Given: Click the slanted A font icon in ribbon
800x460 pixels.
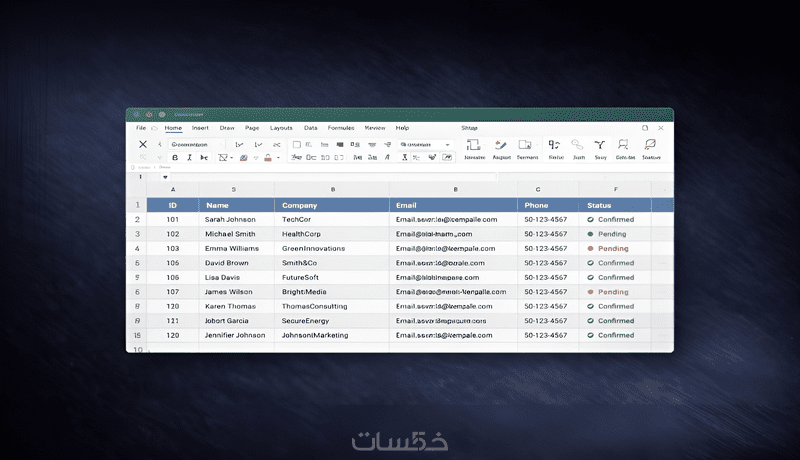Looking at the screenshot, I should coord(387,158).
